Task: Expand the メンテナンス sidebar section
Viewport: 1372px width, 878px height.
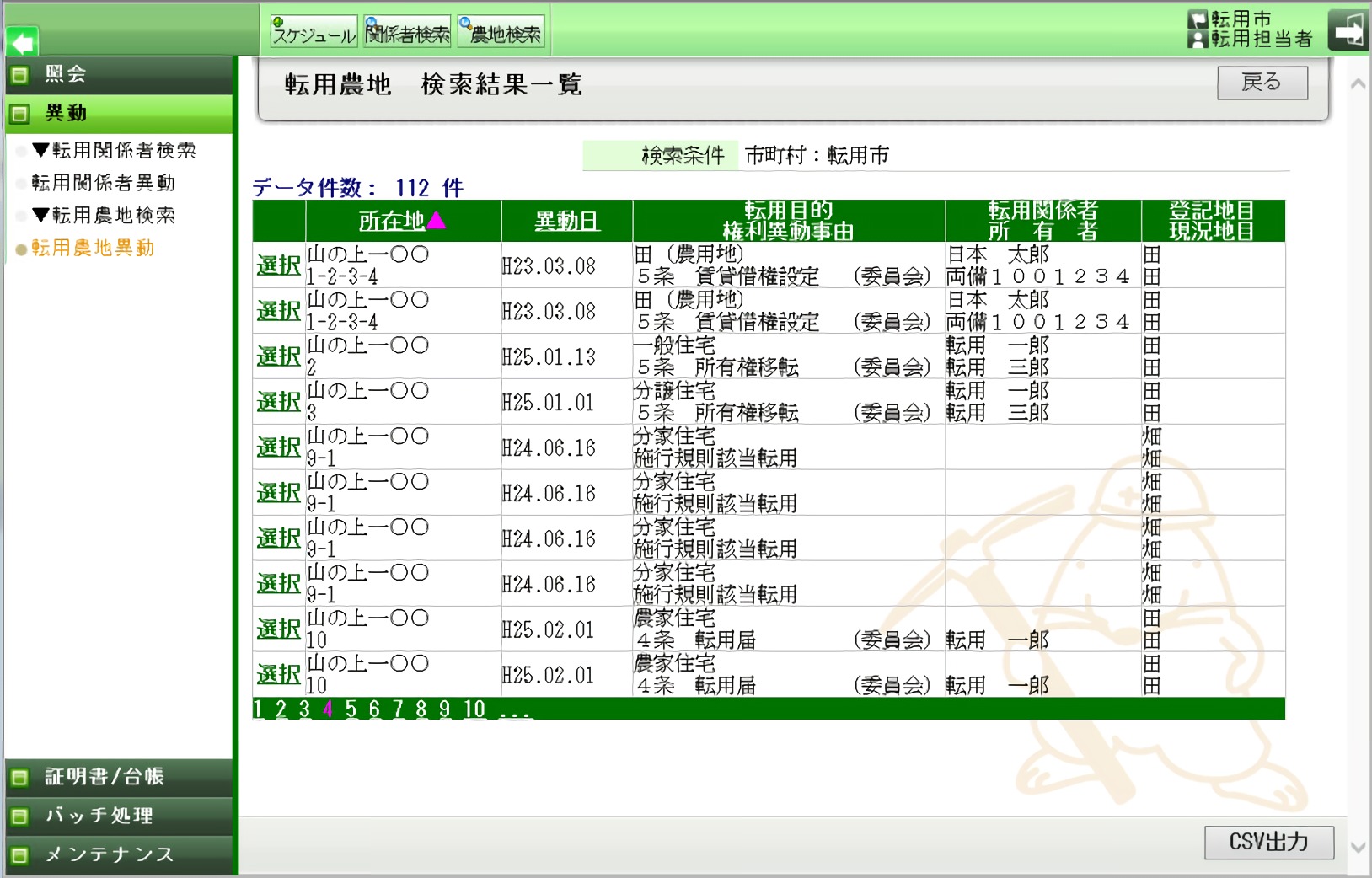Action: (x=119, y=854)
